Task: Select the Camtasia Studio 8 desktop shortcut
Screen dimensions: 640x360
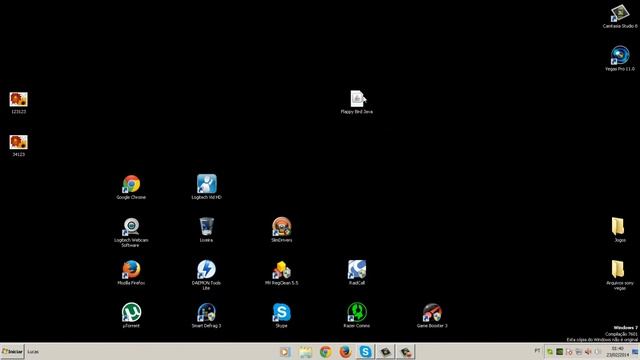Action: click(x=620, y=16)
